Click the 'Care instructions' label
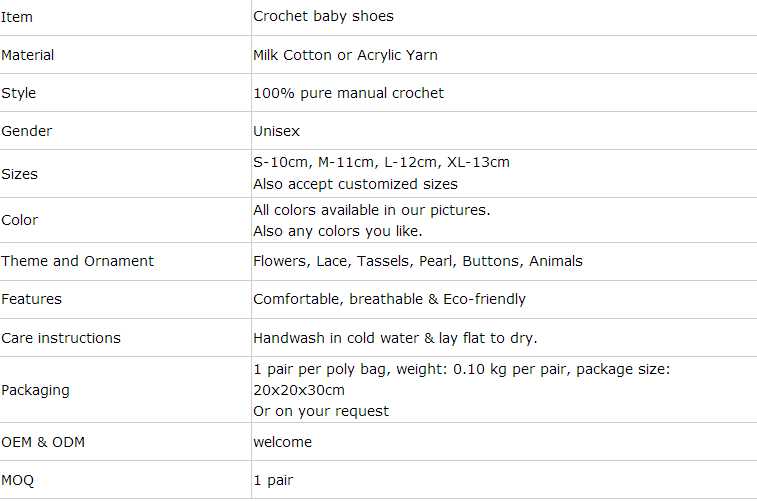Screen dimensions: 757x502 (61, 338)
